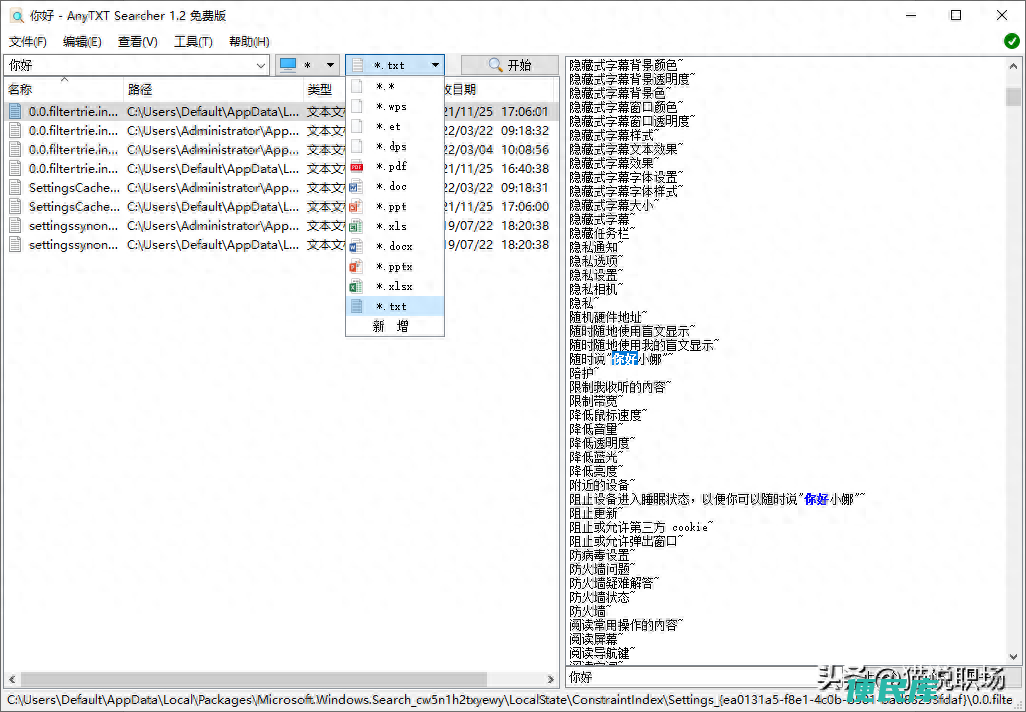Select the *.pptx file type option

(x=395, y=266)
